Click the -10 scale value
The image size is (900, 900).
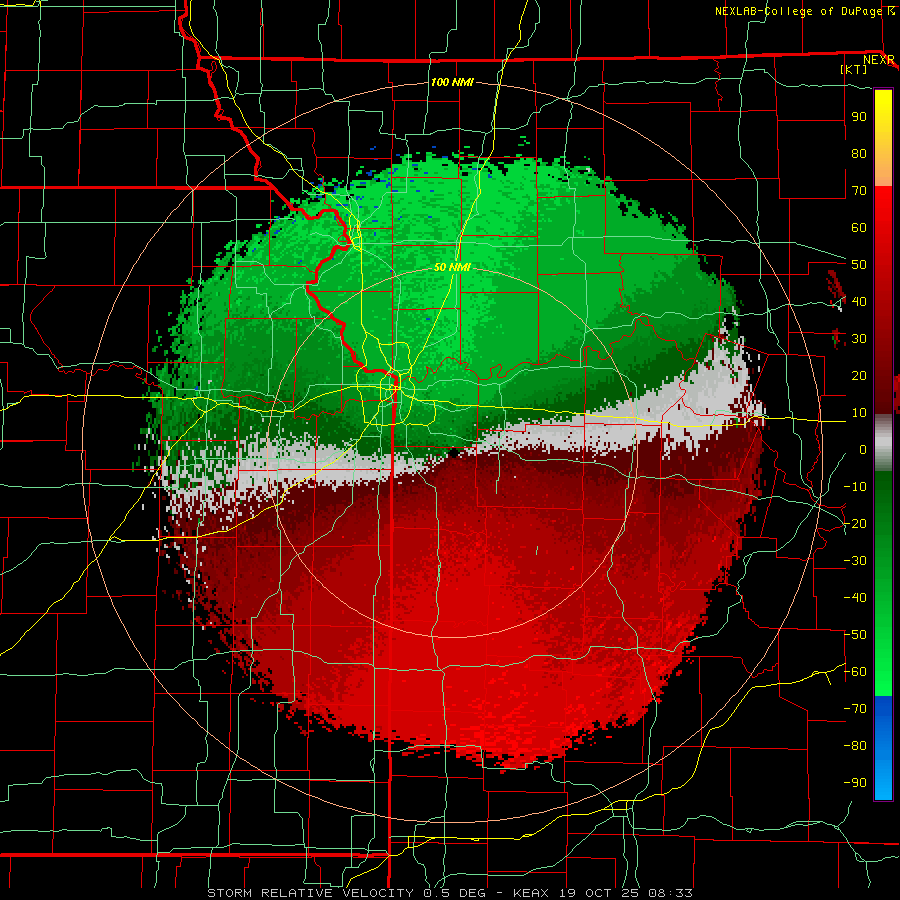(855, 487)
